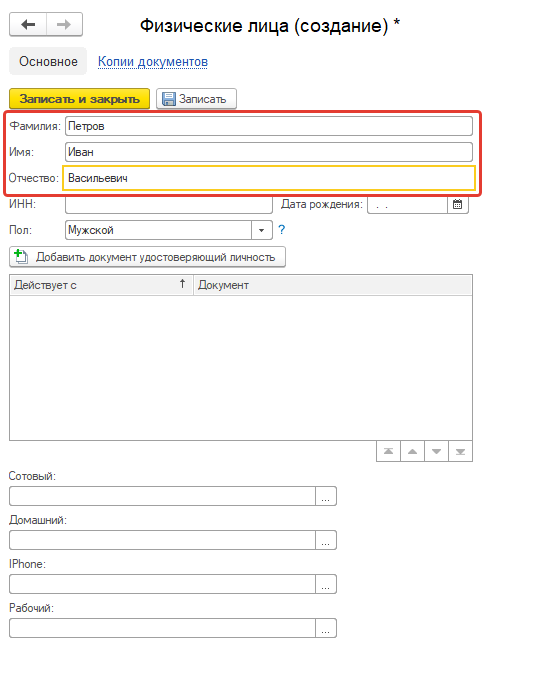
Task: Expand the Пол dropdown arrow
Action: [x=262, y=230]
